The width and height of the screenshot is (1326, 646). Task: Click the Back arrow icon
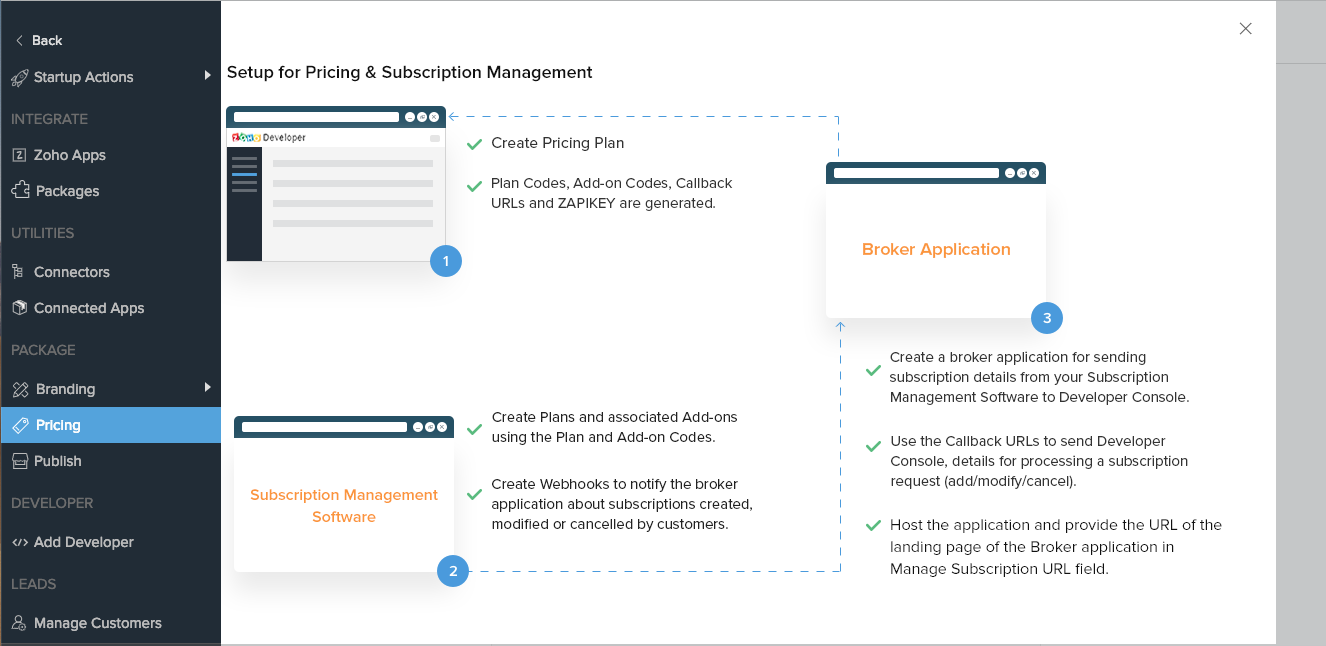tap(19, 41)
